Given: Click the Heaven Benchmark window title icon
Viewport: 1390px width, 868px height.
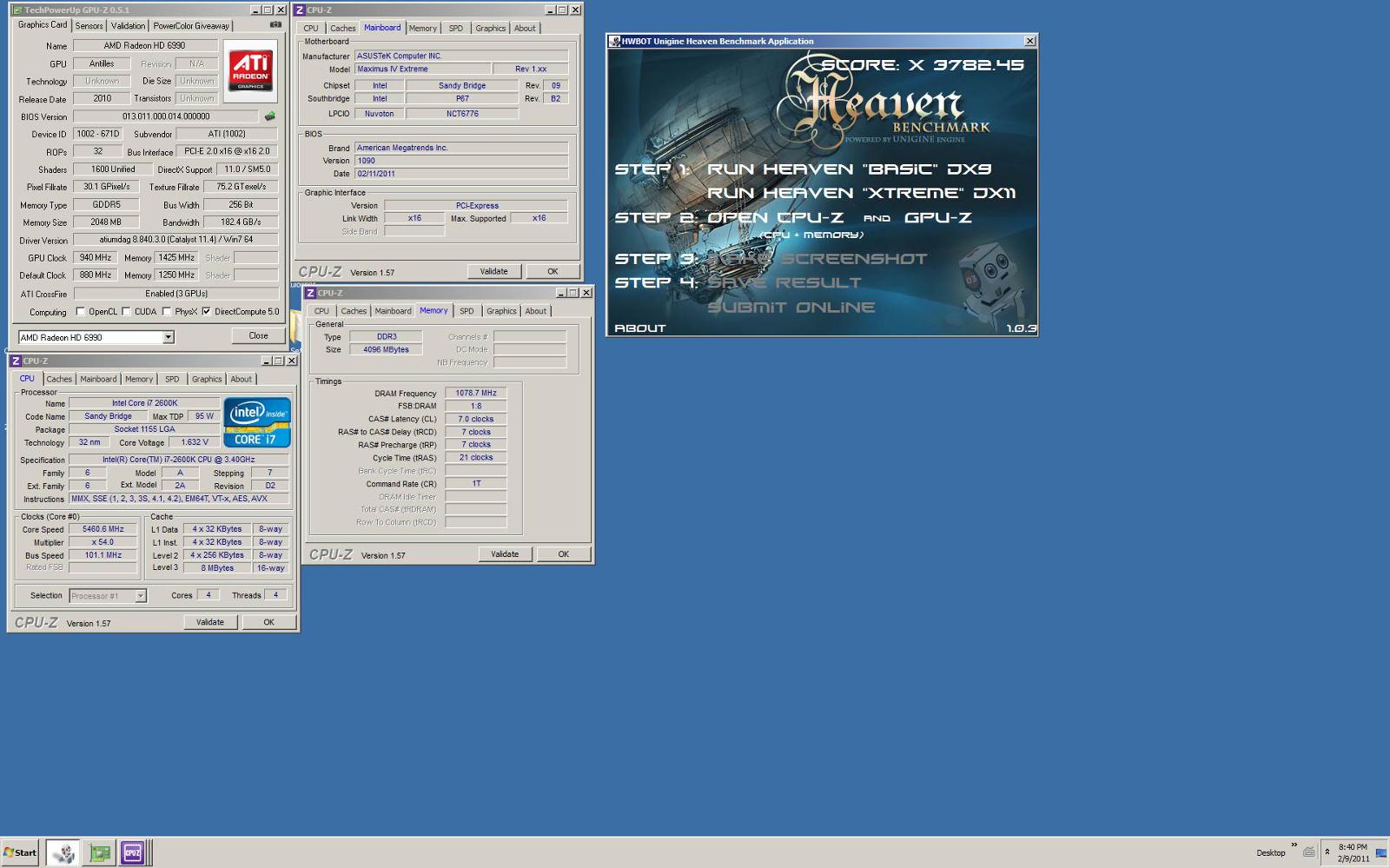Looking at the screenshot, I should tap(614, 41).
